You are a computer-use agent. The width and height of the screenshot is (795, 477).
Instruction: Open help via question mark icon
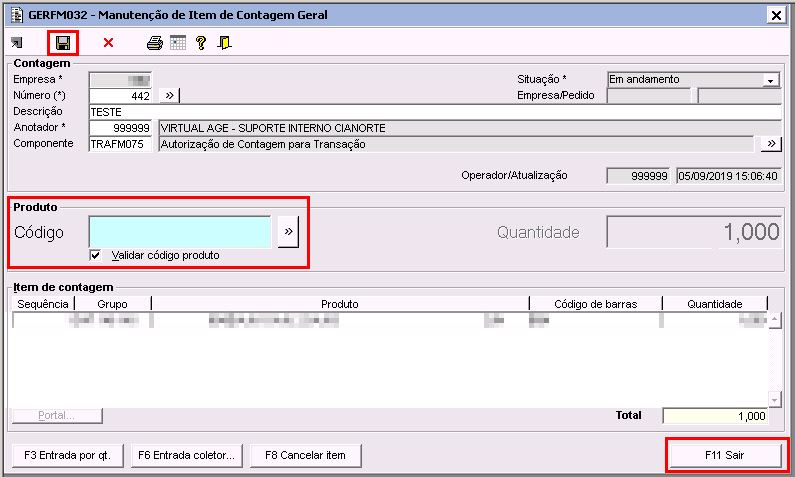click(201, 43)
